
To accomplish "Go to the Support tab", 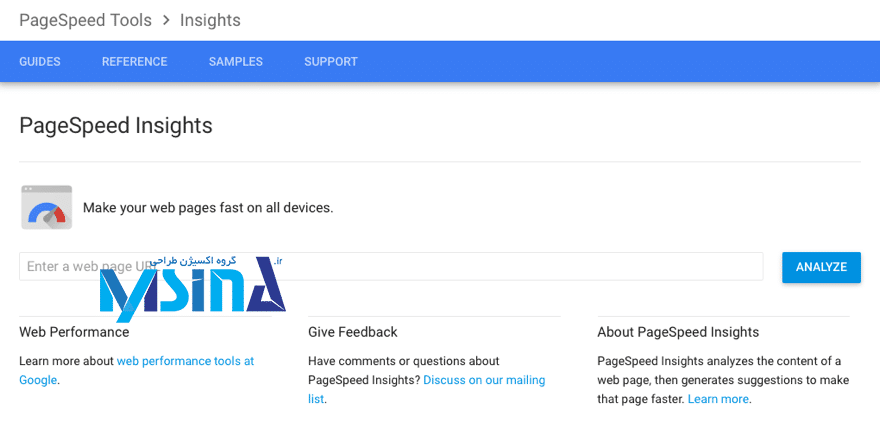I will click(x=330, y=62).
